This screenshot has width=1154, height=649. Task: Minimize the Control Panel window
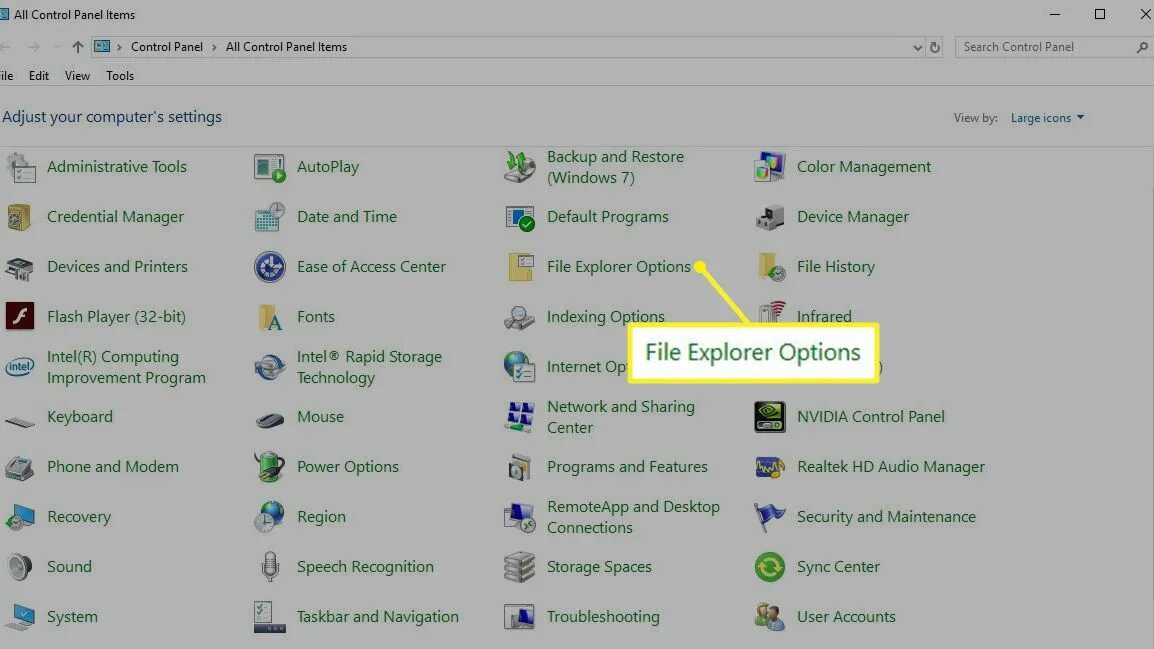(x=1055, y=14)
